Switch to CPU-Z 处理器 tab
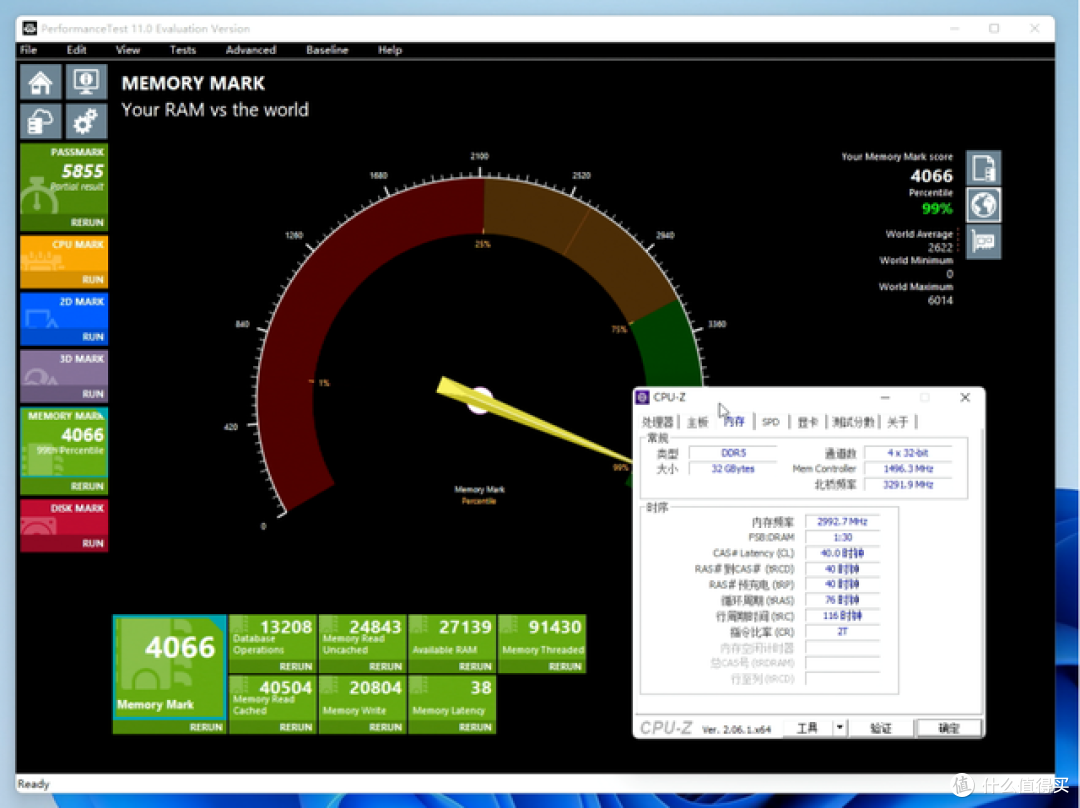Screen dimensions: 1080x808 coord(657,422)
